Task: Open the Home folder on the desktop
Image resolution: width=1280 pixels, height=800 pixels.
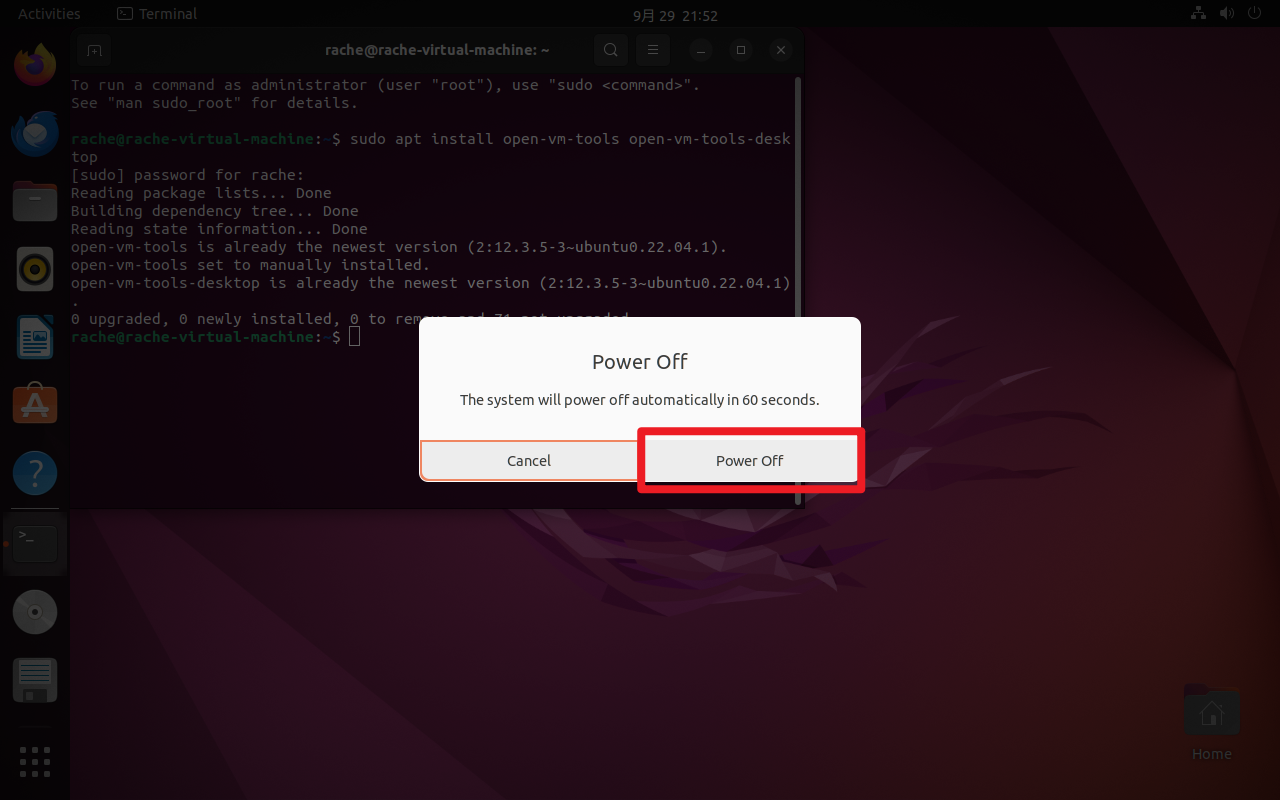Action: point(1211,722)
